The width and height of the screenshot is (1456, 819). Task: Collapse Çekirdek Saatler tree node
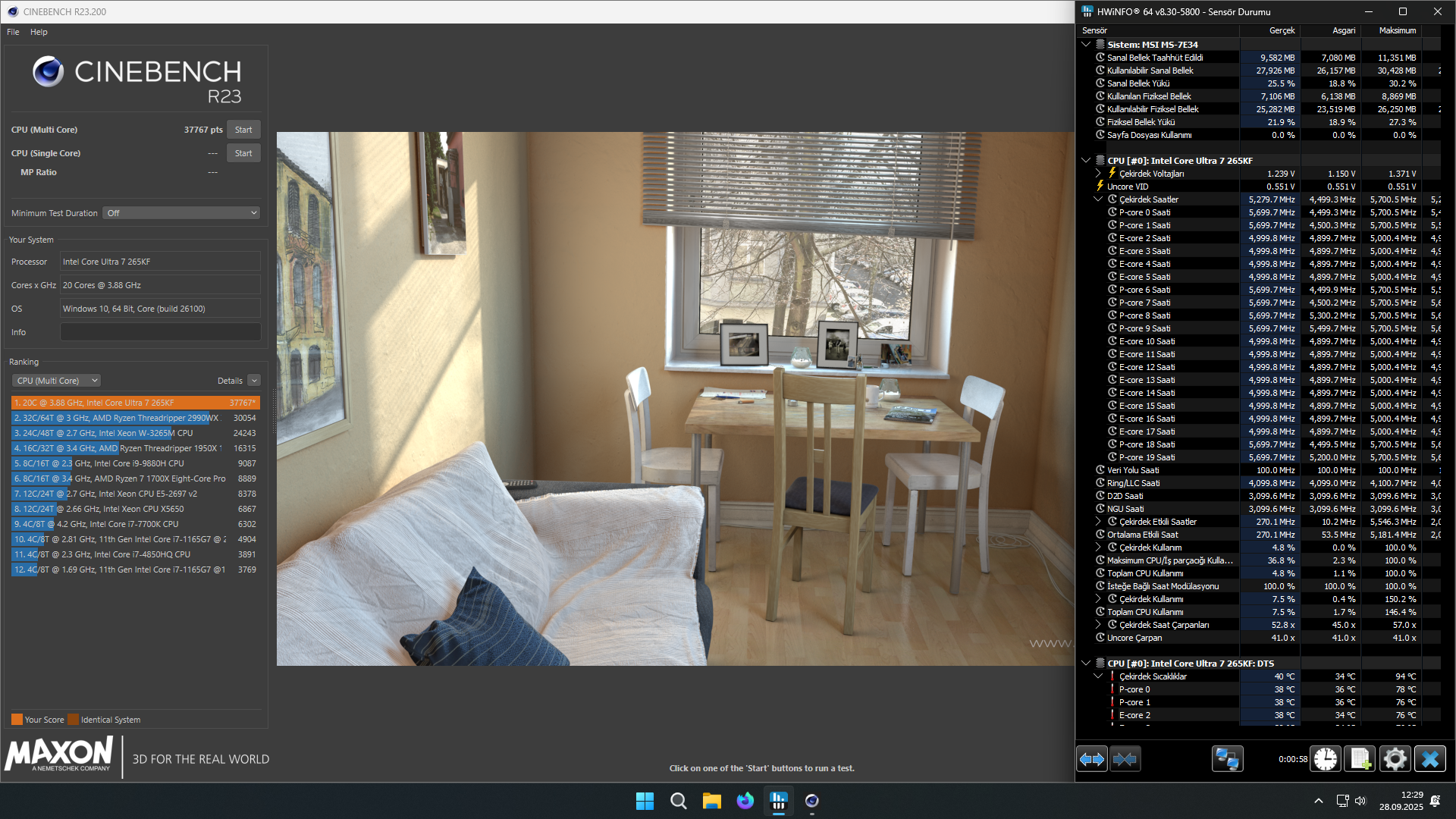pos(1098,199)
